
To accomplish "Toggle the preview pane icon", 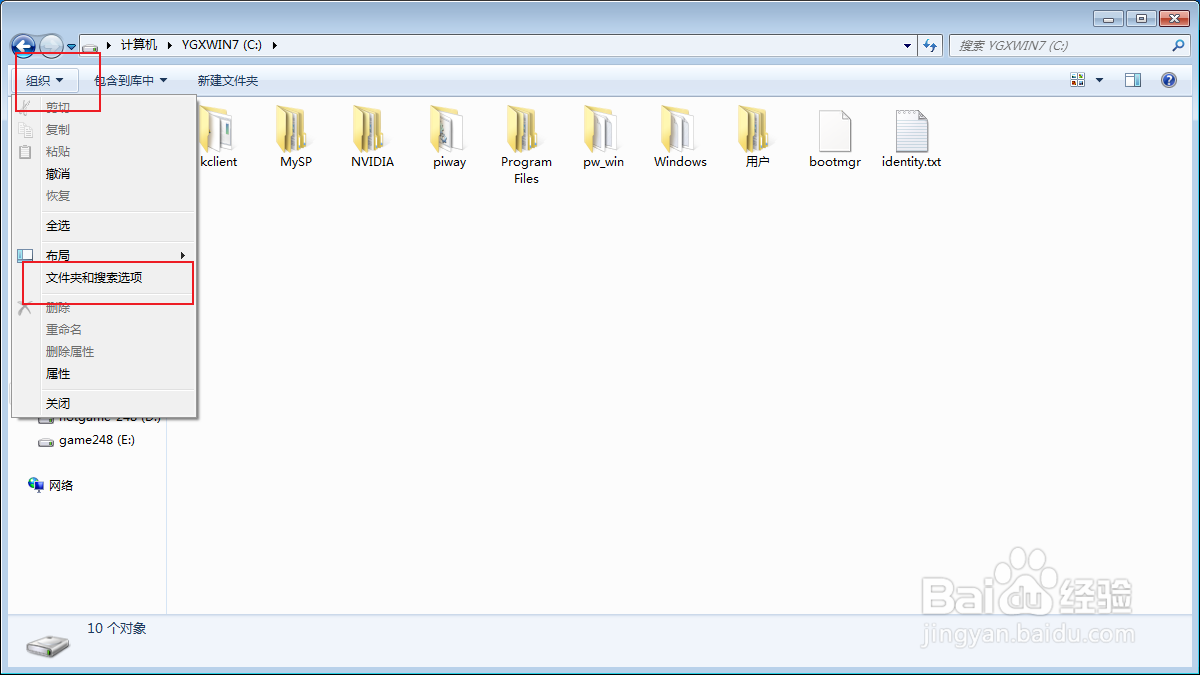I will coord(1133,80).
